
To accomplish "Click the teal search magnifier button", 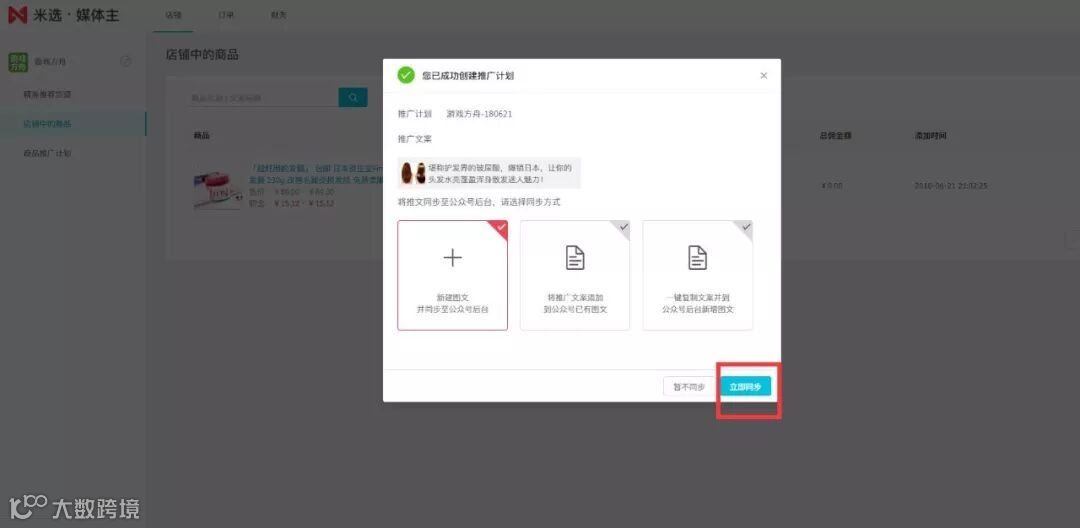I will pos(353,98).
